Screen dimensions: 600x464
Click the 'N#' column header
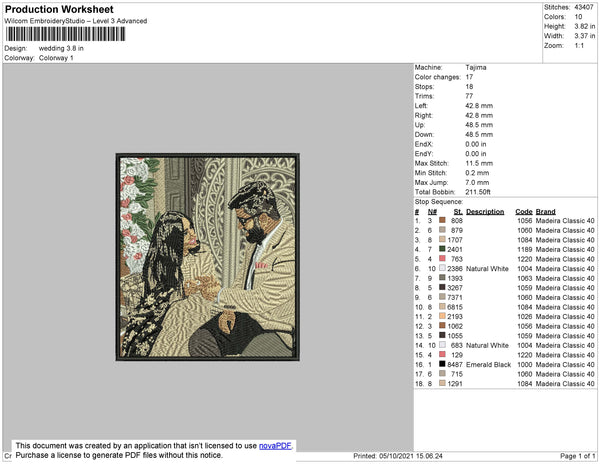(432, 212)
